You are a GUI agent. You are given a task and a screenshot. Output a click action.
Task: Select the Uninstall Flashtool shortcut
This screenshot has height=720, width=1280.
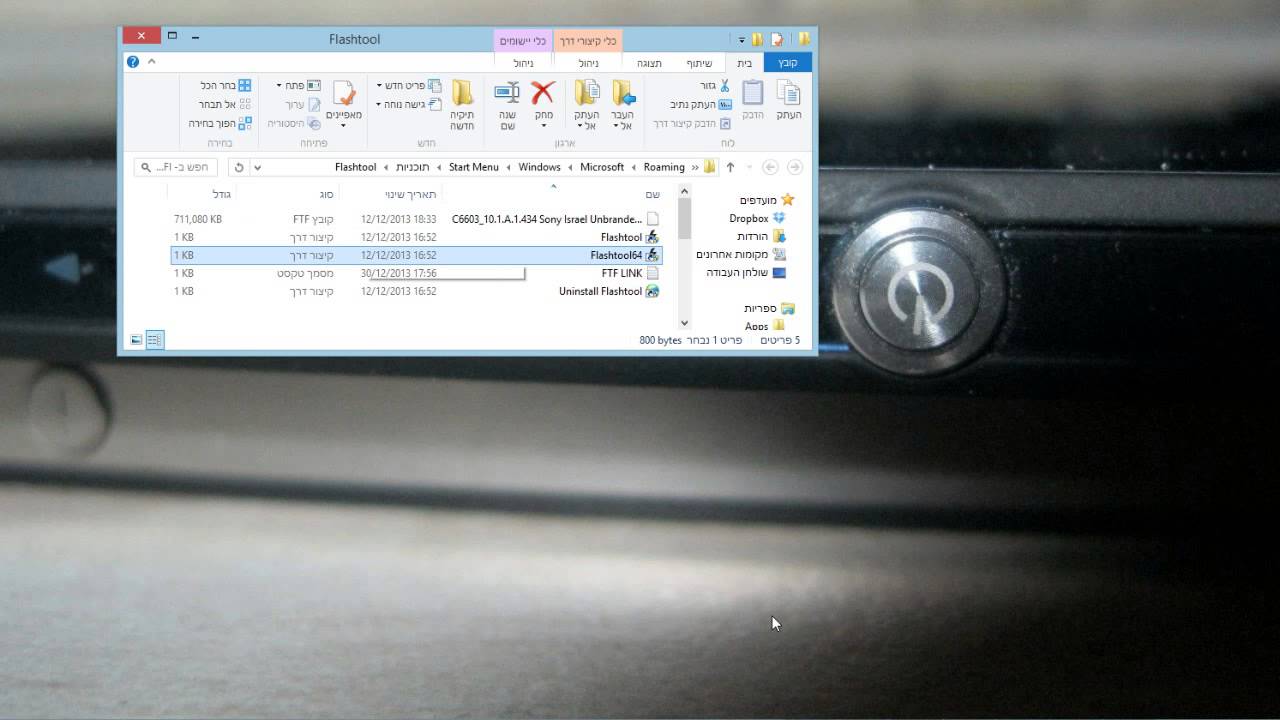click(x=416, y=291)
